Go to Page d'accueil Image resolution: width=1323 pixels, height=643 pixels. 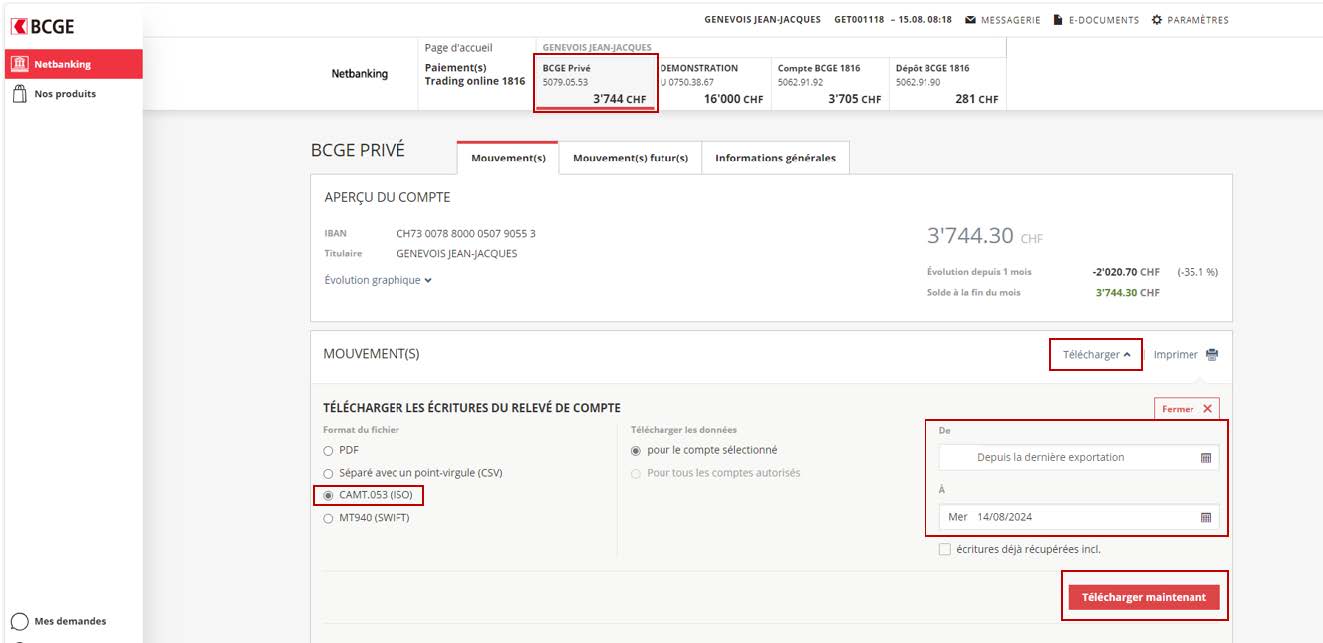pyautogui.click(x=459, y=48)
